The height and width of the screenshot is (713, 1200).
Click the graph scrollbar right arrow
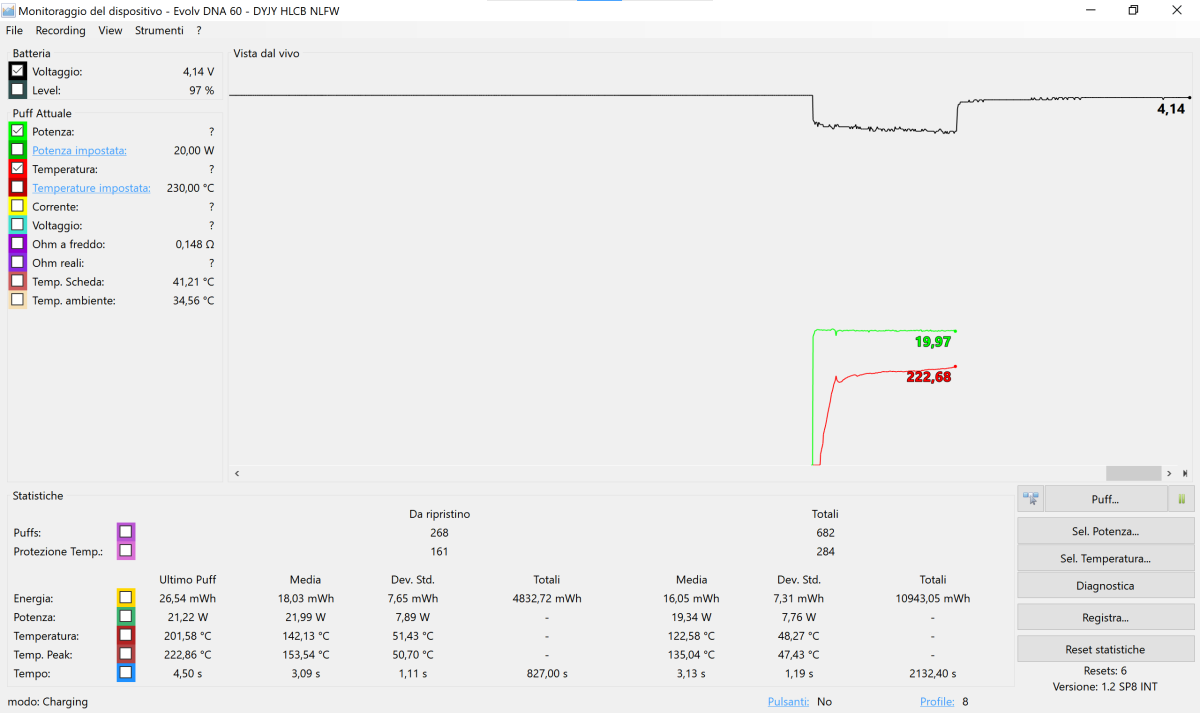1170,473
